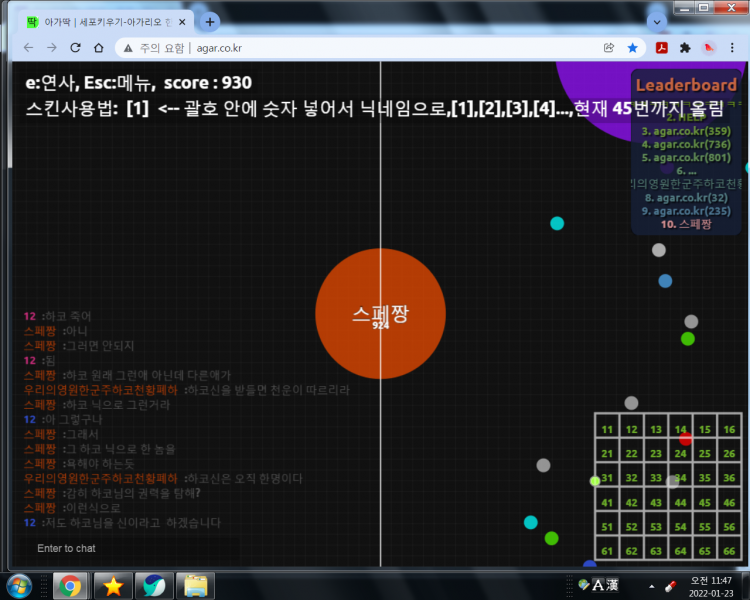750x600 pixels.
Task: Expand the tab search dropdown arrow
Action: (657, 22)
